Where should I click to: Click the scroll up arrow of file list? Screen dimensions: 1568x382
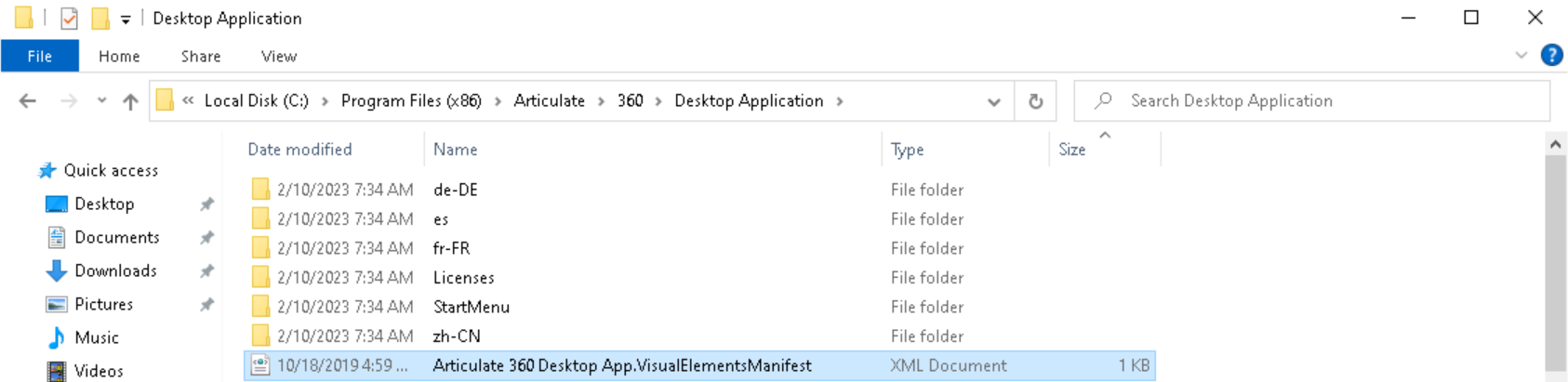1555,144
